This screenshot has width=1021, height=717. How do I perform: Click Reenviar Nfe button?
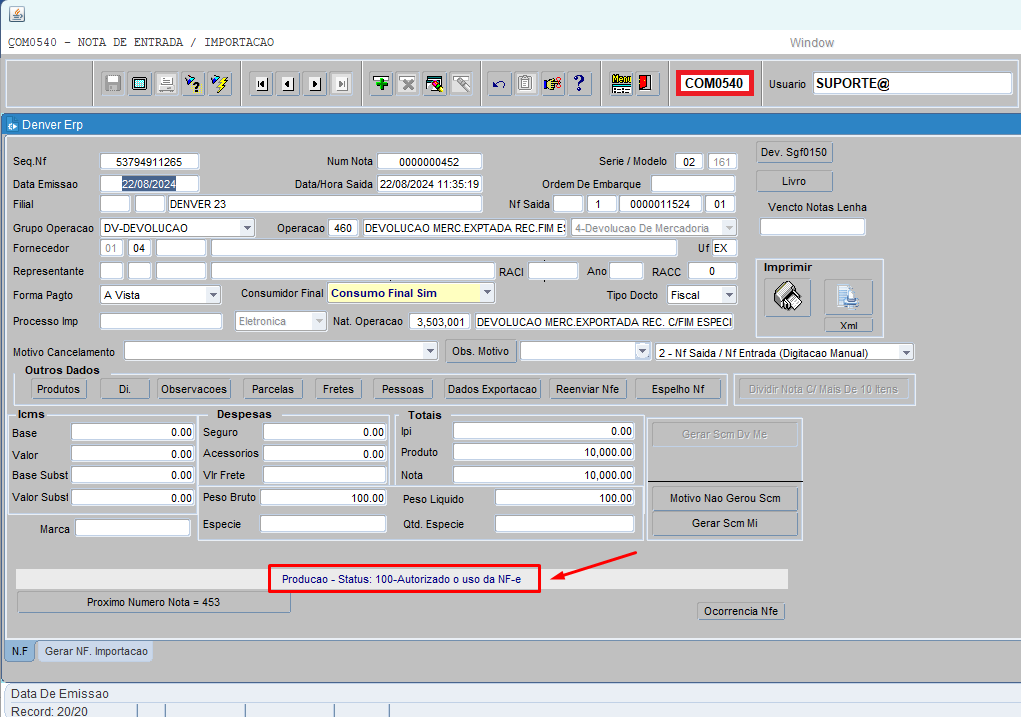[x=587, y=389]
